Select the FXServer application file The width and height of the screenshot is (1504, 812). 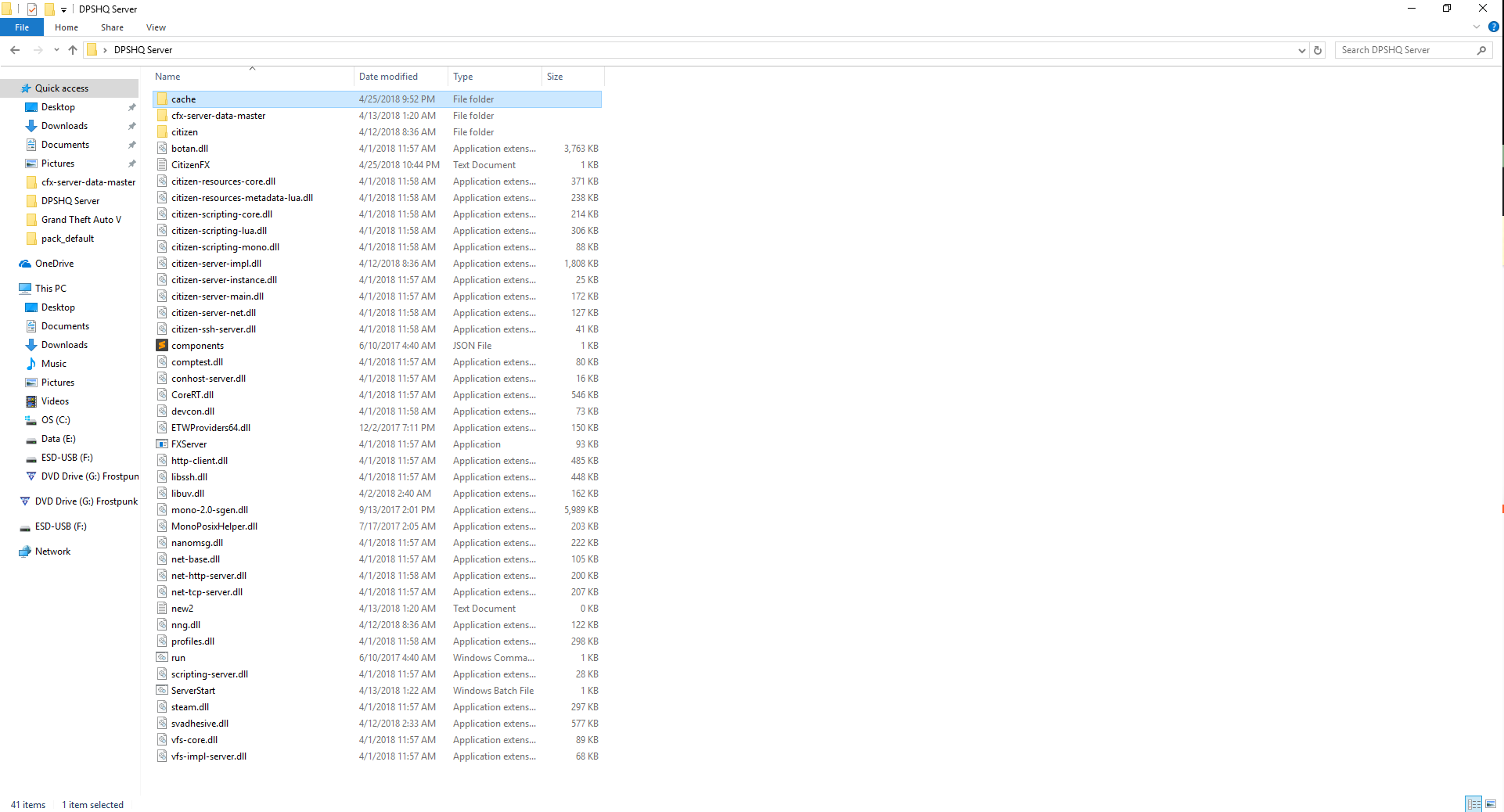tap(189, 444)
